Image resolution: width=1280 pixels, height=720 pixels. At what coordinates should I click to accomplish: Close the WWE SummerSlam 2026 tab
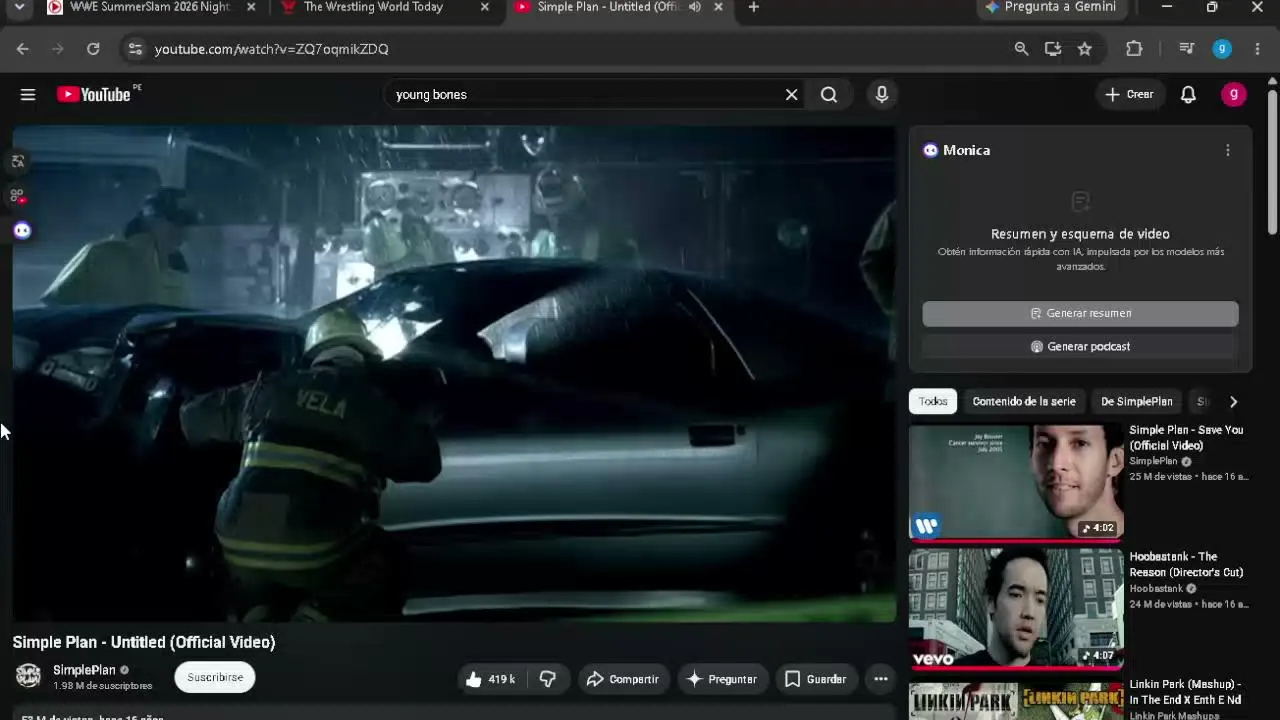click(250, 7)
